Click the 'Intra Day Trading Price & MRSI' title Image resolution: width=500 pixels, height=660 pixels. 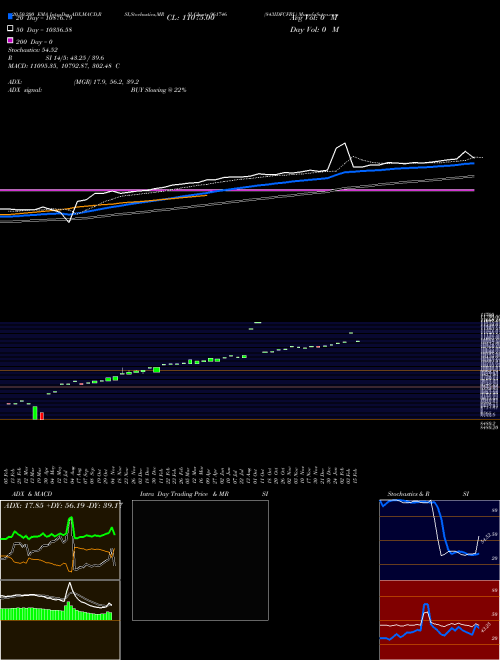click(x=204, y=494)
